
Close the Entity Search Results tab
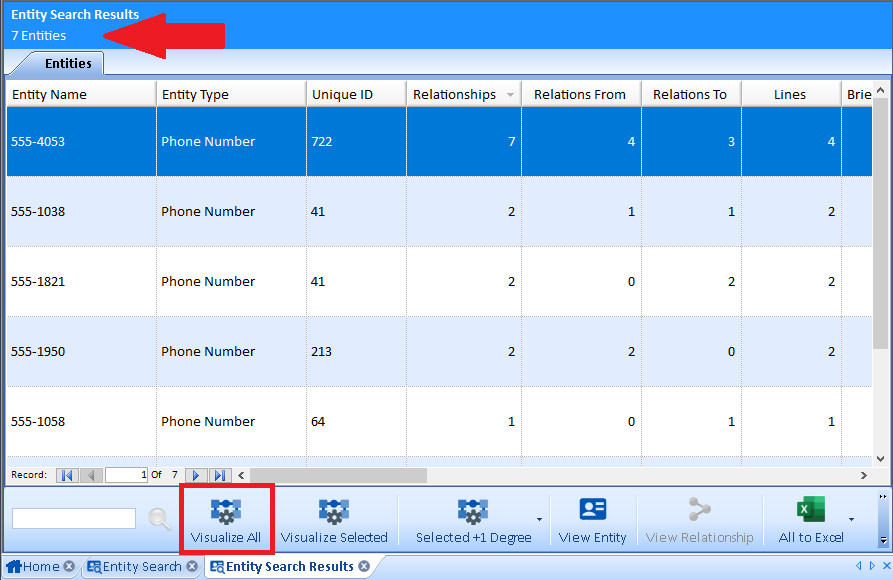click(364, 566)
